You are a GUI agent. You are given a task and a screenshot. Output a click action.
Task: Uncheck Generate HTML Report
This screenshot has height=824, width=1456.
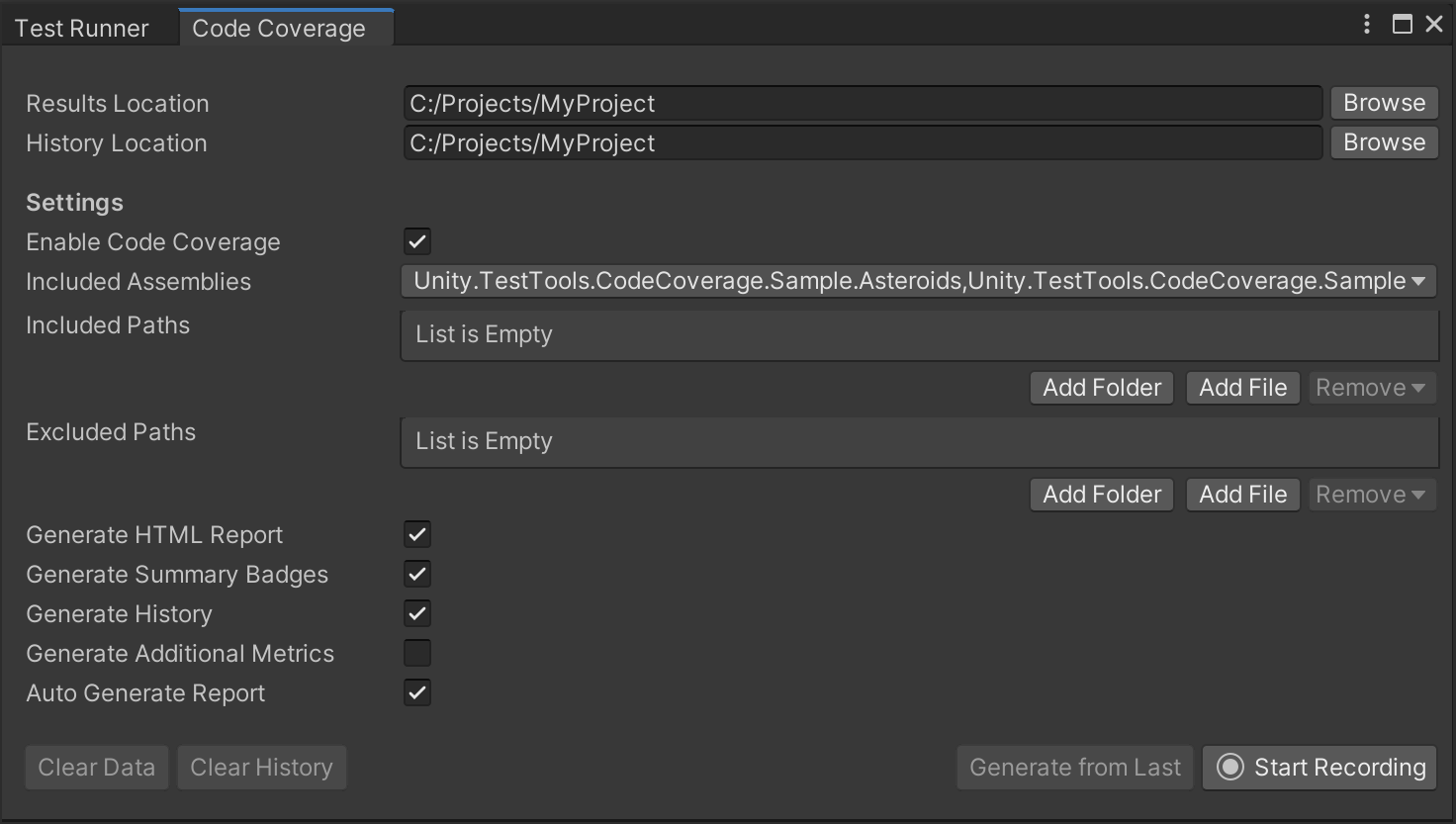click(x=416, y=534)
